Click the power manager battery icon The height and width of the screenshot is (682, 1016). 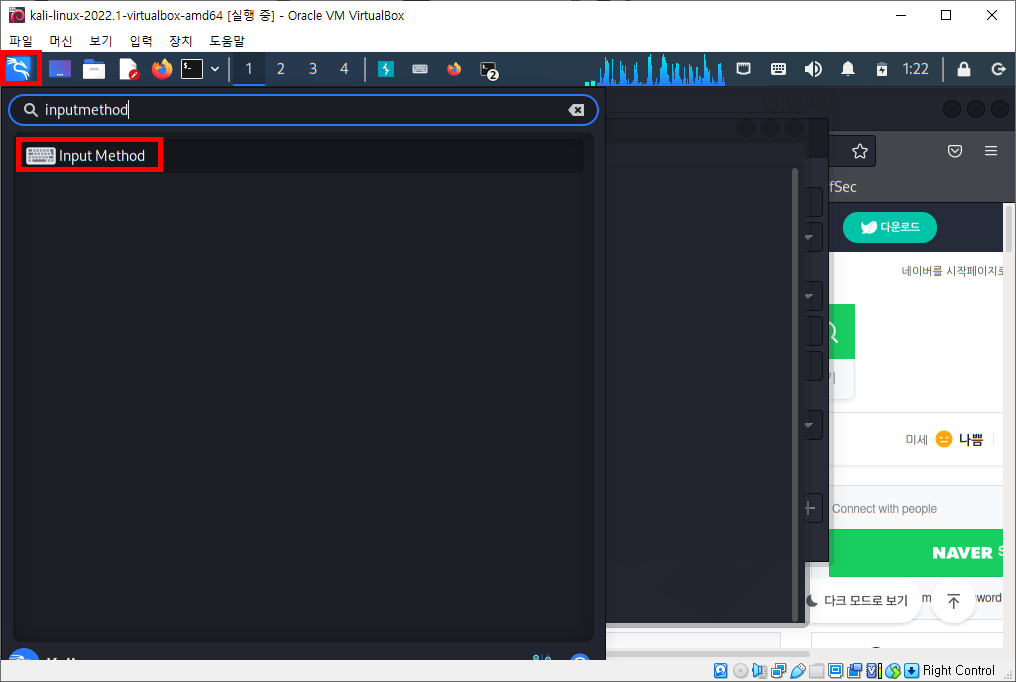click(882, 69)
